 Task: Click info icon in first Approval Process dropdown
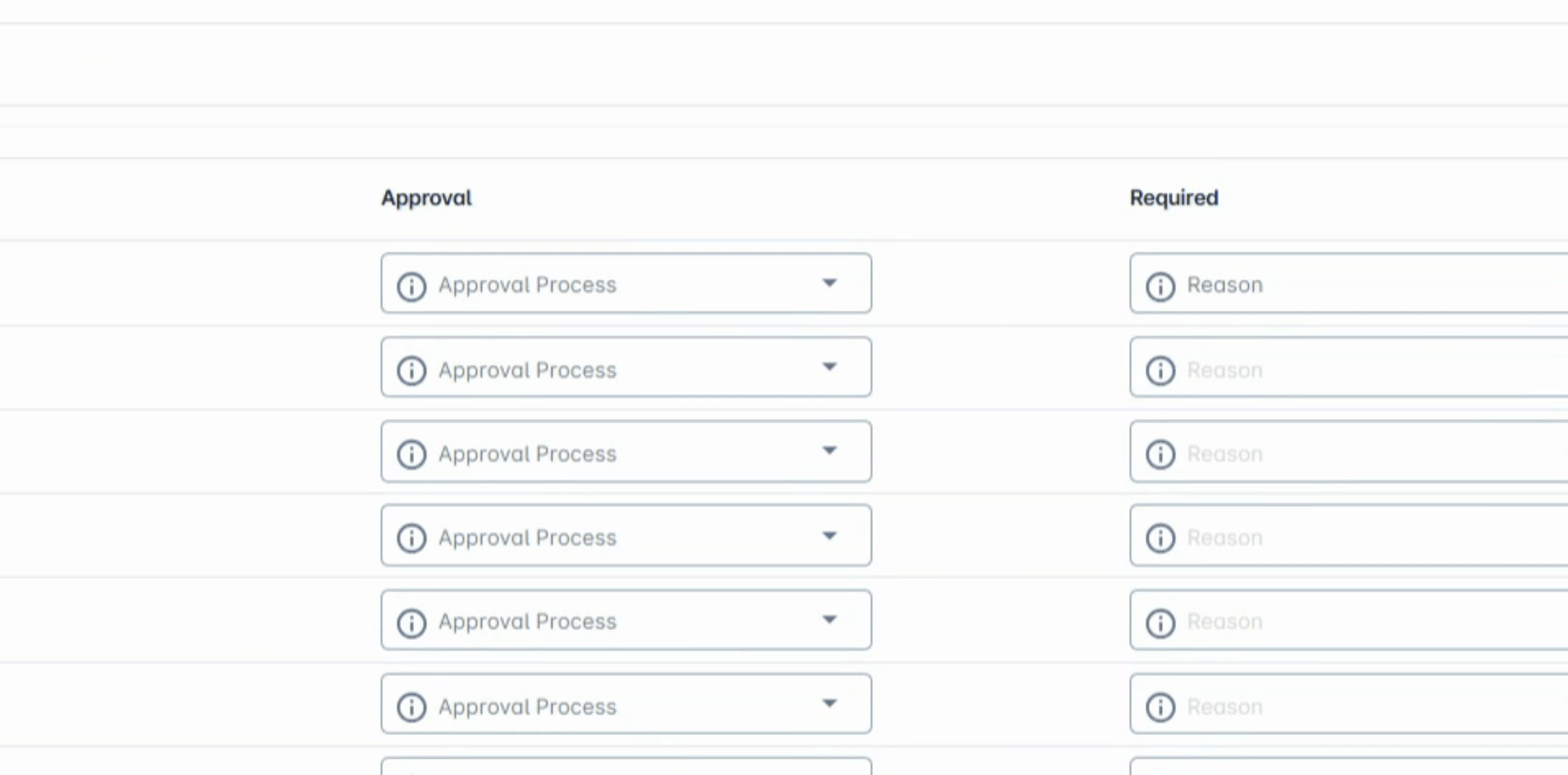coord(412,286)
